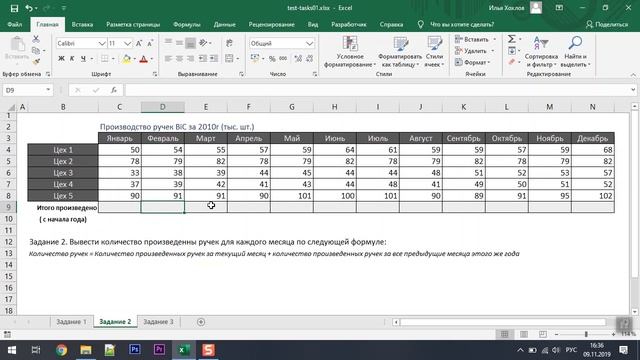Undo the last action
This screenshot has width=640, height=360.
click(x=29, y=8)
